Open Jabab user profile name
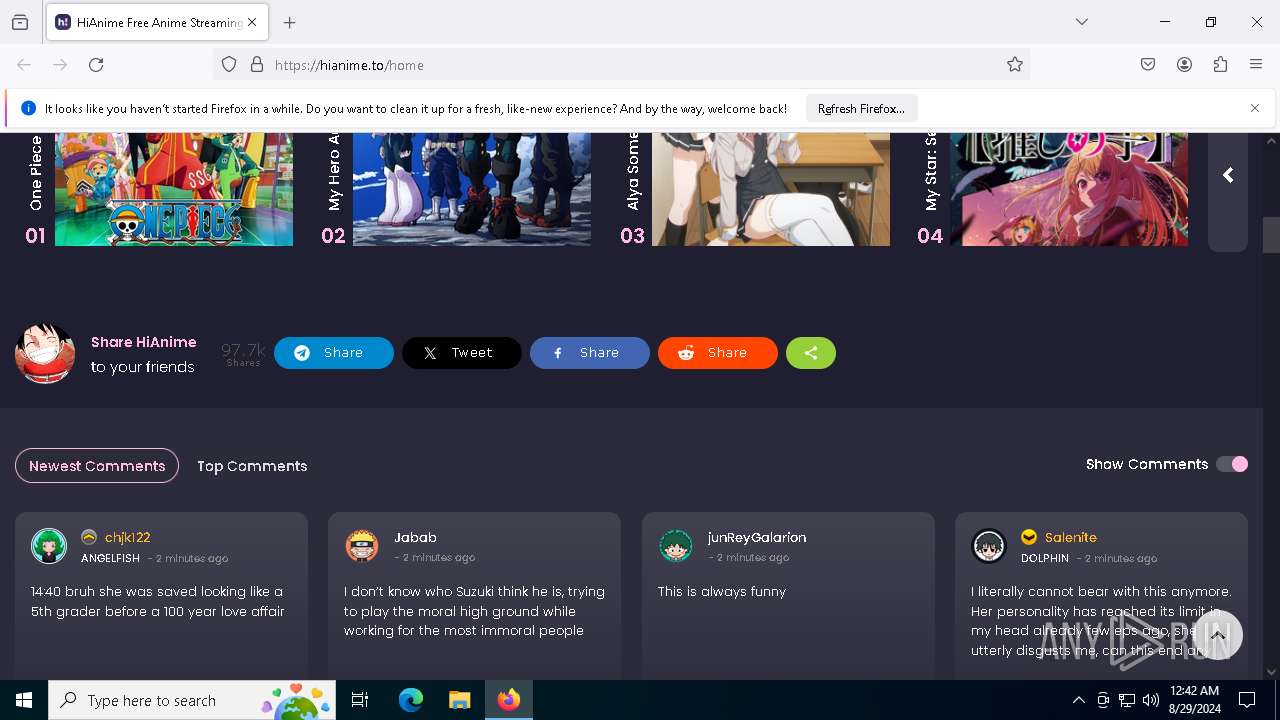This screenshot has height=720, width=1280. coord(415,538)
